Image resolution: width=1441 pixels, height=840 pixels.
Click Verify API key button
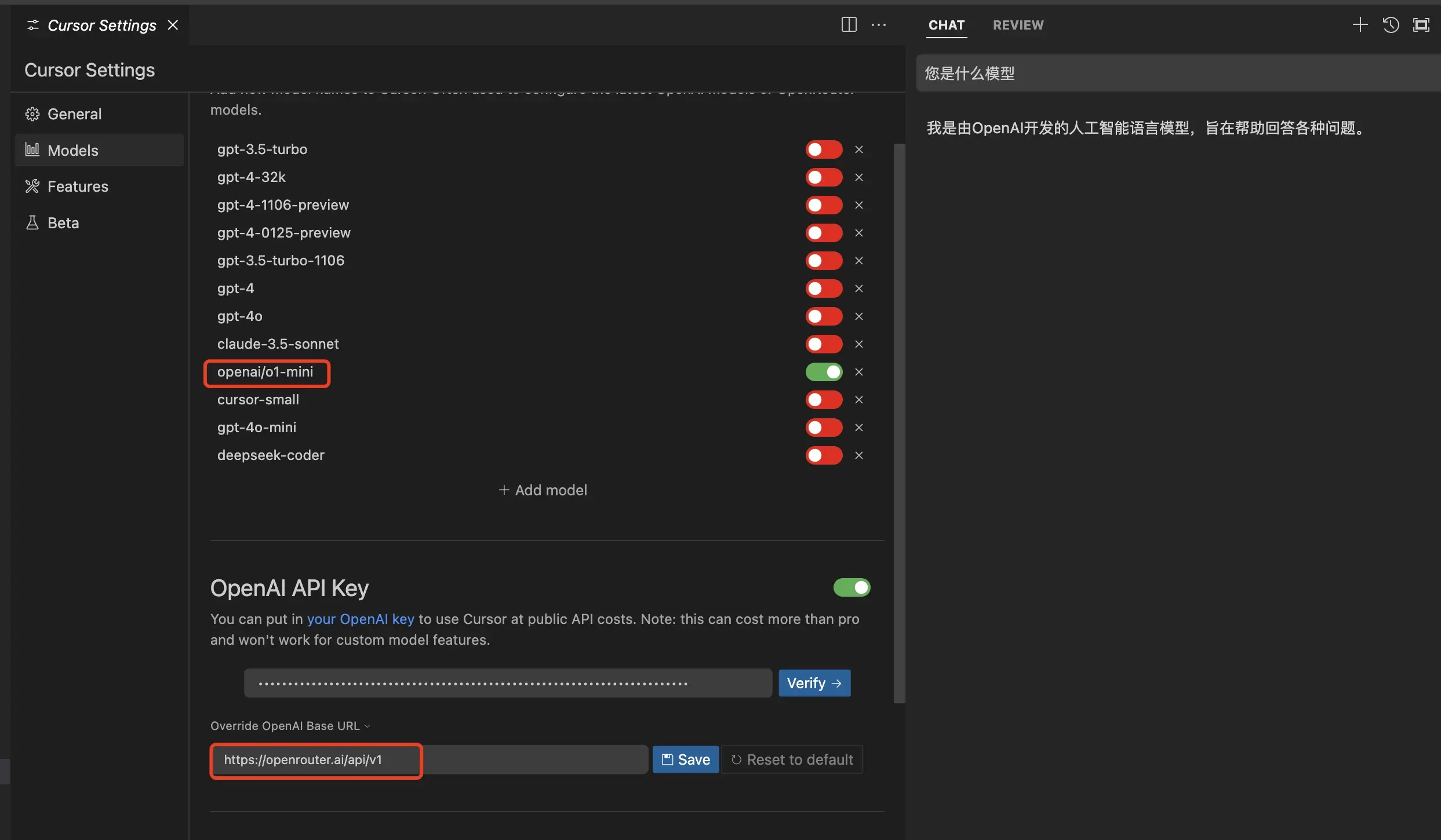click(814, 683)
